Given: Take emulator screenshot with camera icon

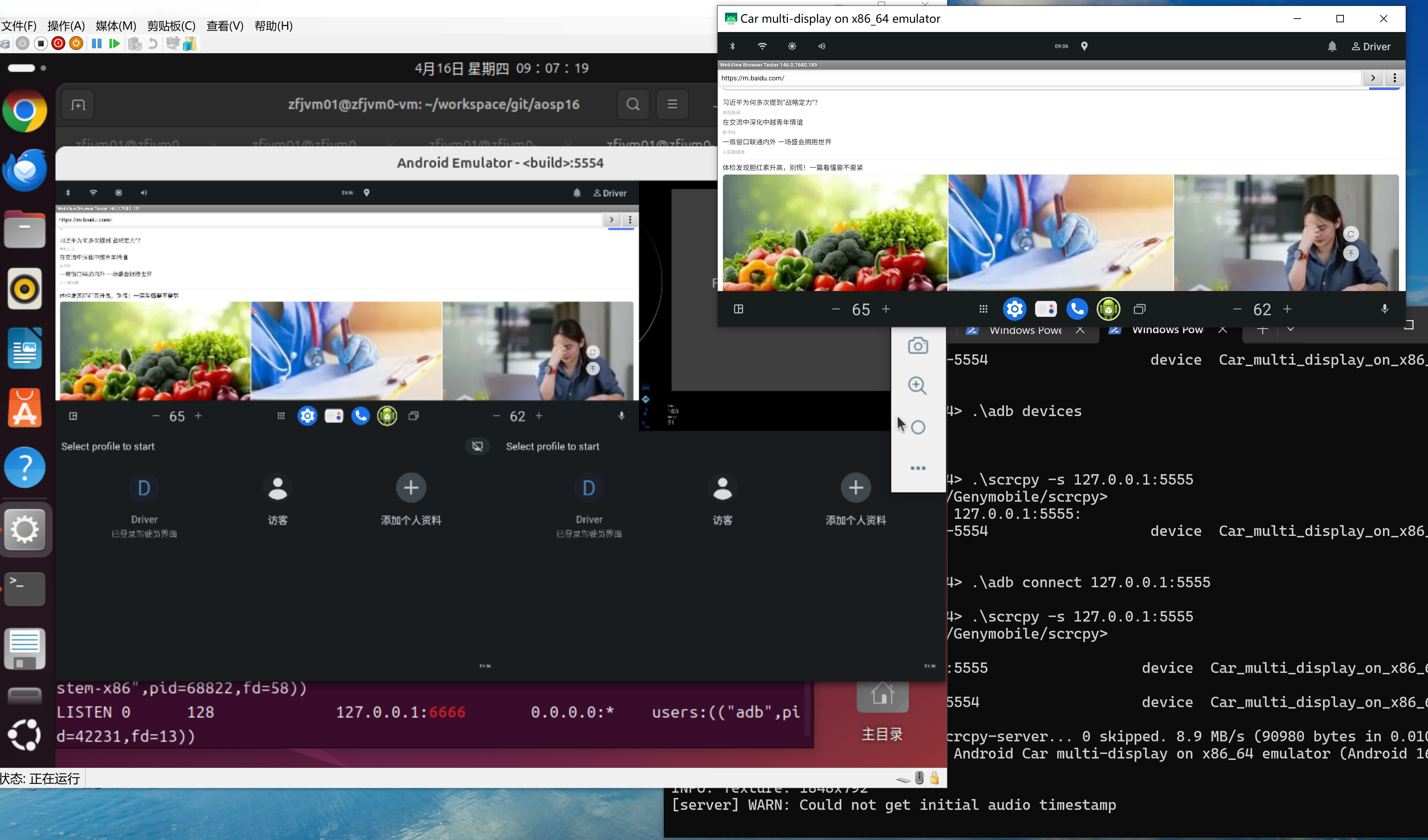Looking at the screenshot, I should [x=917, y=345].
